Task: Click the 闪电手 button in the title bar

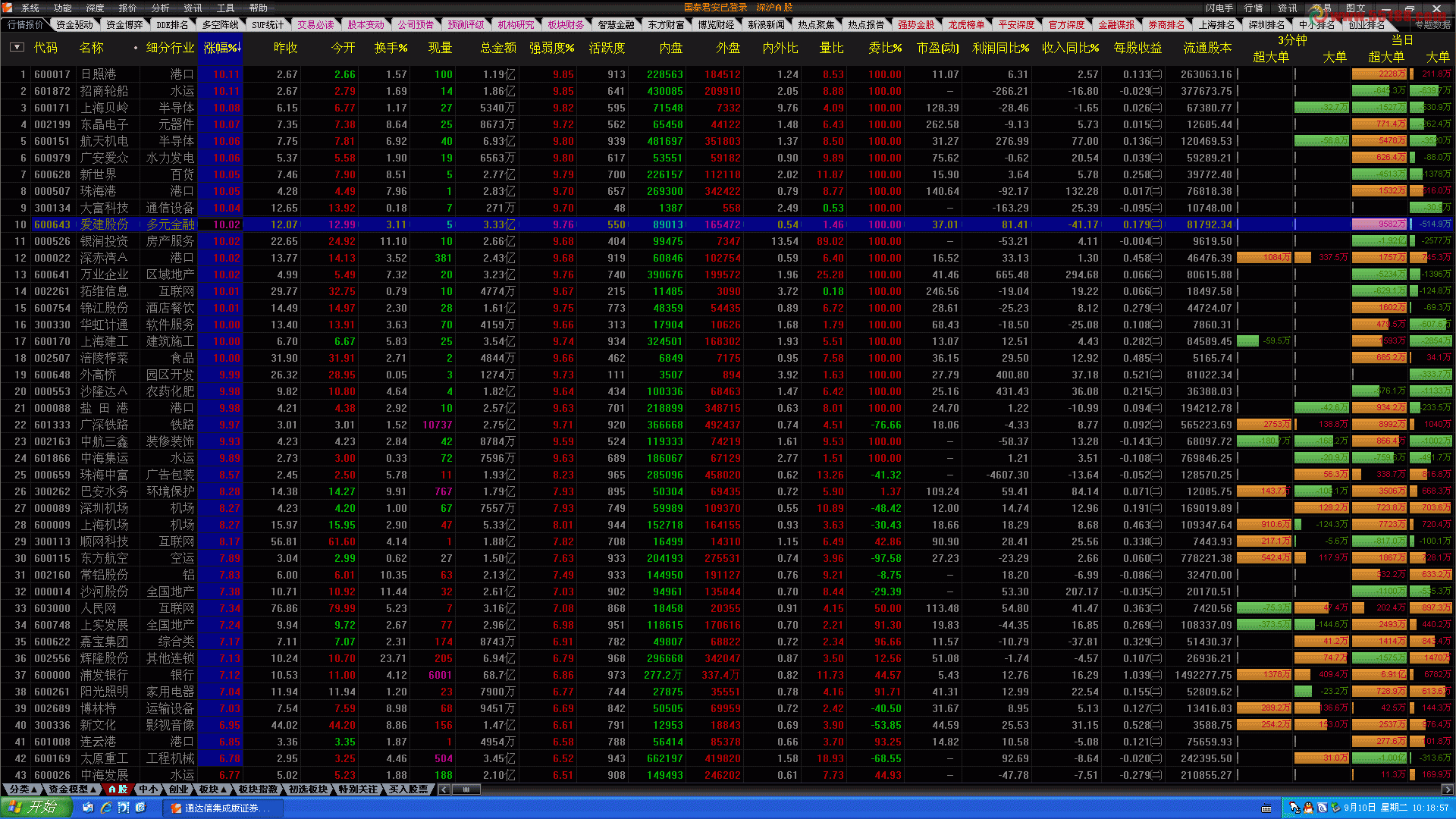Action: 1219,8
